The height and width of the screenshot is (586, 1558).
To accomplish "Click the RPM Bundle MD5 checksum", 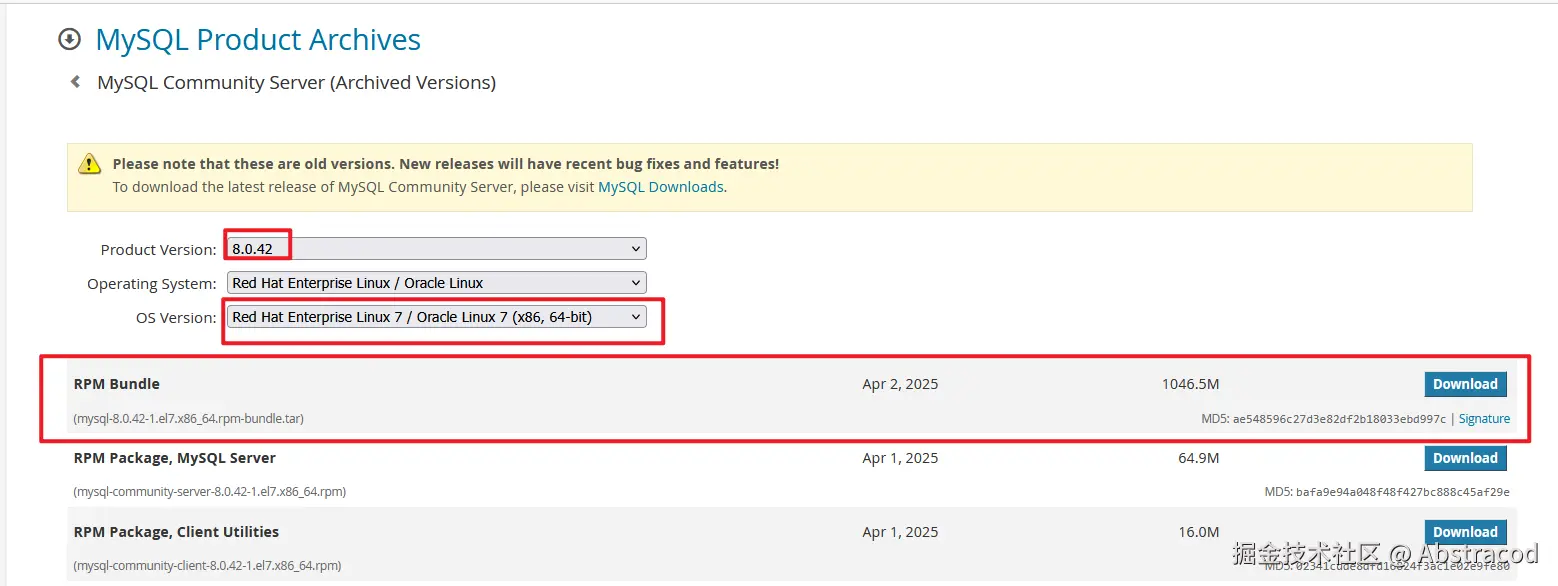I will point(1339,419).
